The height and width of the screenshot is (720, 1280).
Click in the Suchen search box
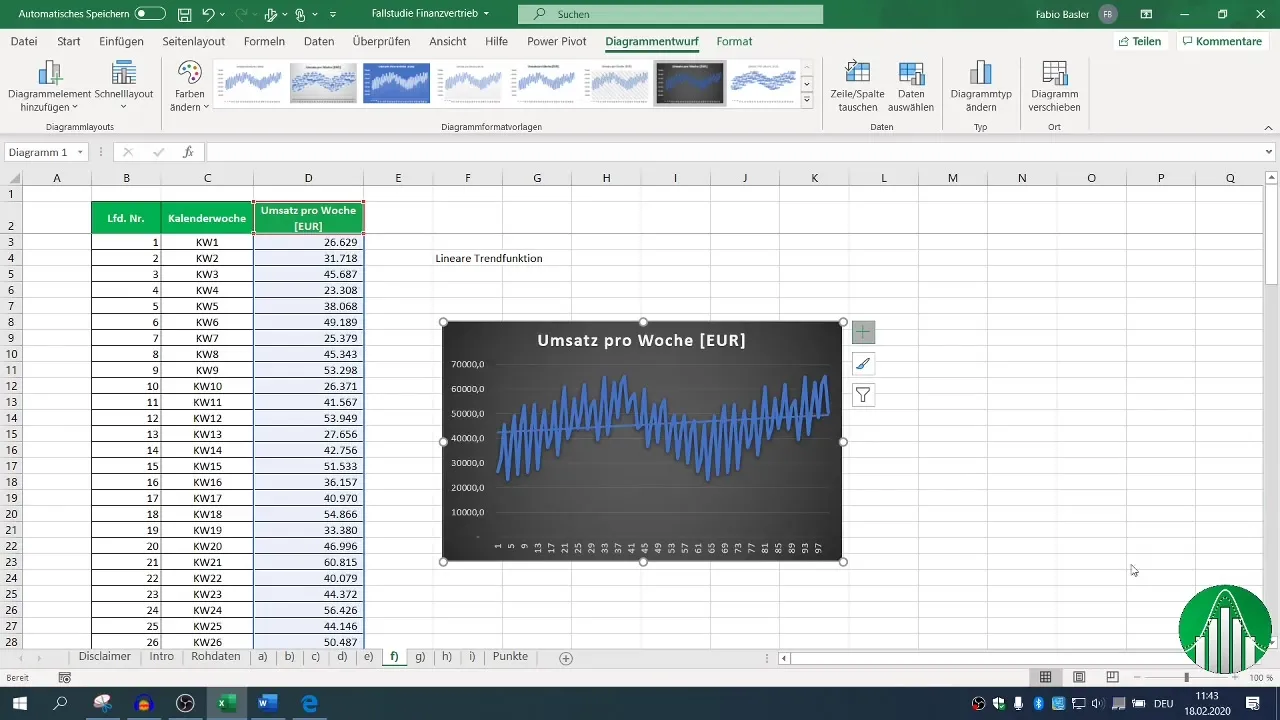(x=670, y=15)
